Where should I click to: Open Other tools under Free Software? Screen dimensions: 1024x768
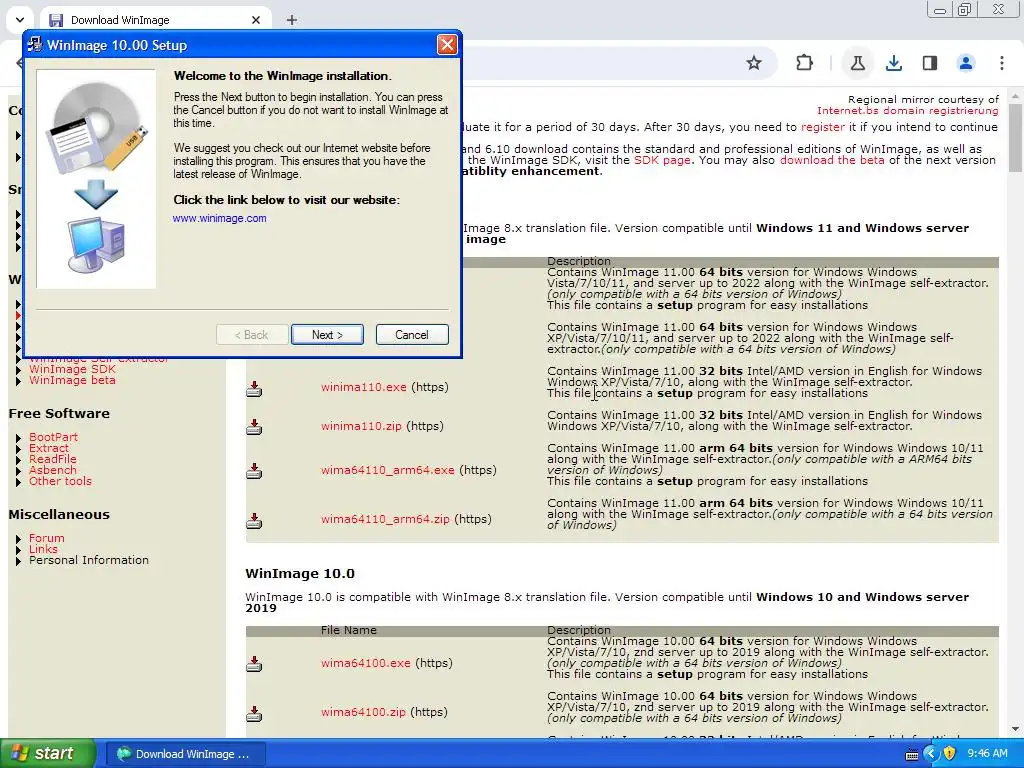coord(61,481)
